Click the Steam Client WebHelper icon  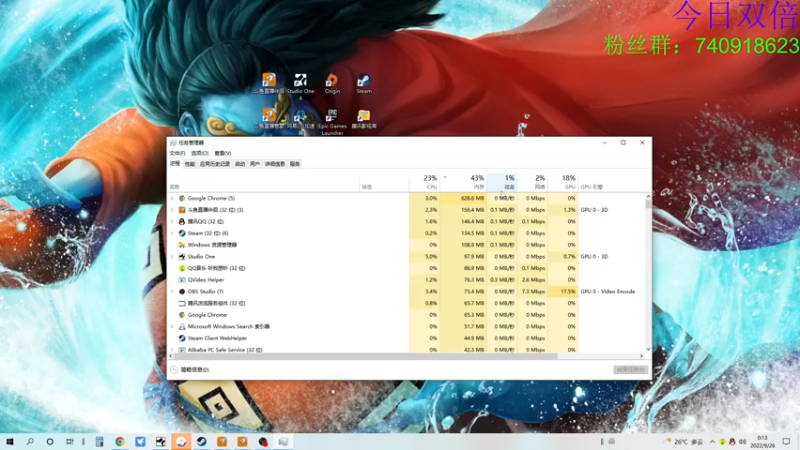point(182,338)
